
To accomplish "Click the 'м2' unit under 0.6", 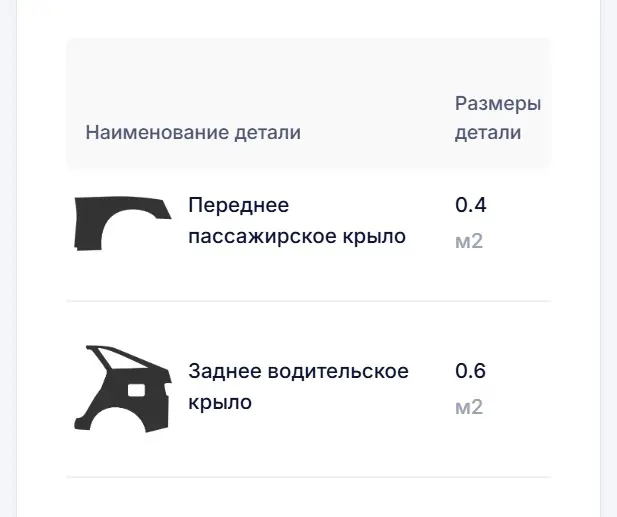I will coord(469,407).
